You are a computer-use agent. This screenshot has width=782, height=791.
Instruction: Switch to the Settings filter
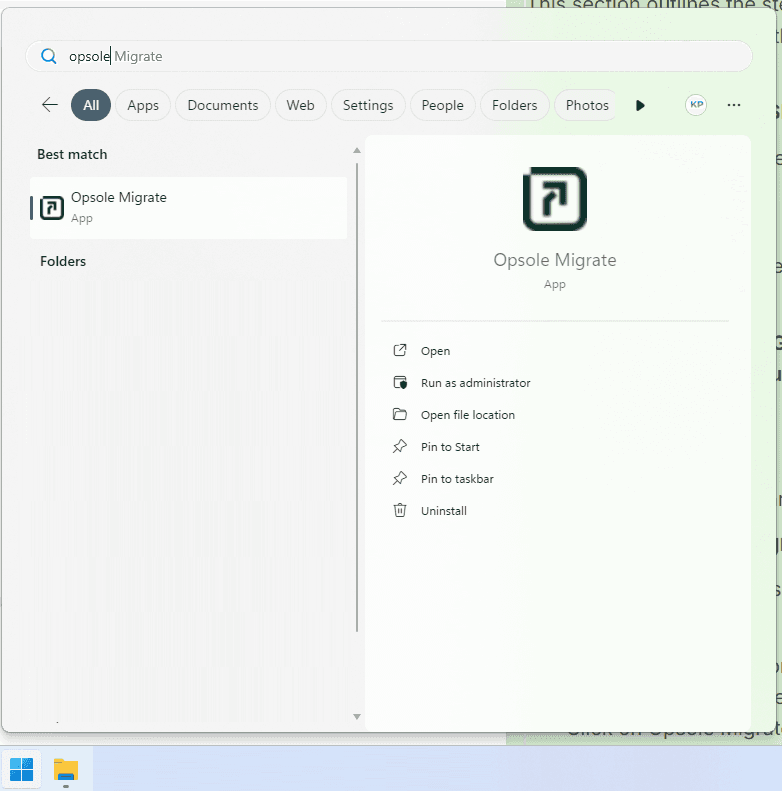point(368,105)
